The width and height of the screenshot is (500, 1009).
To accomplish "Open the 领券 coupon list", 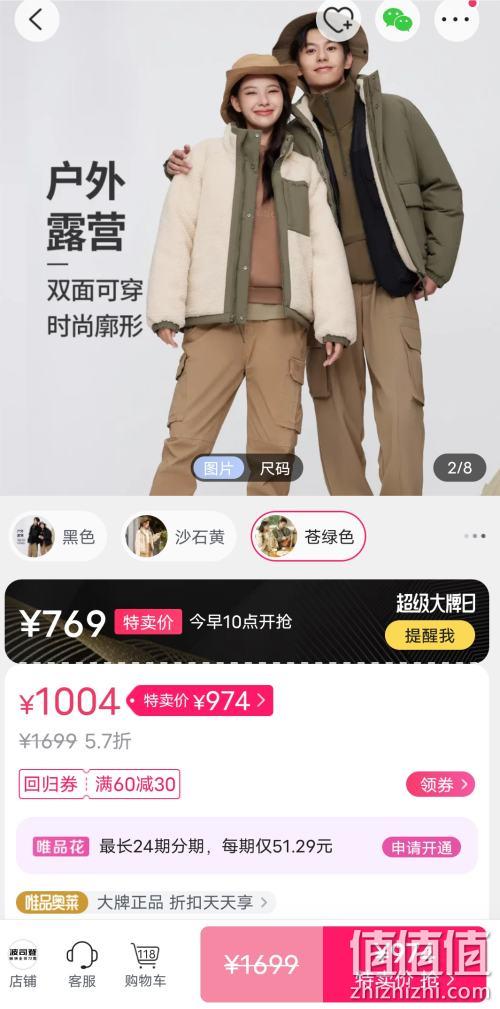I will pyautogui.click(x=441, y=784).
